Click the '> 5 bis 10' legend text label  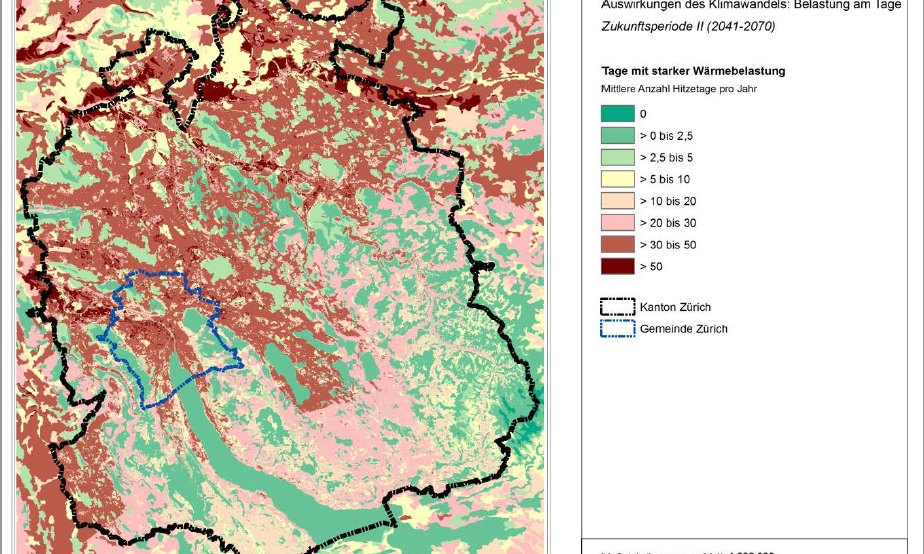(x=664, y=180)
